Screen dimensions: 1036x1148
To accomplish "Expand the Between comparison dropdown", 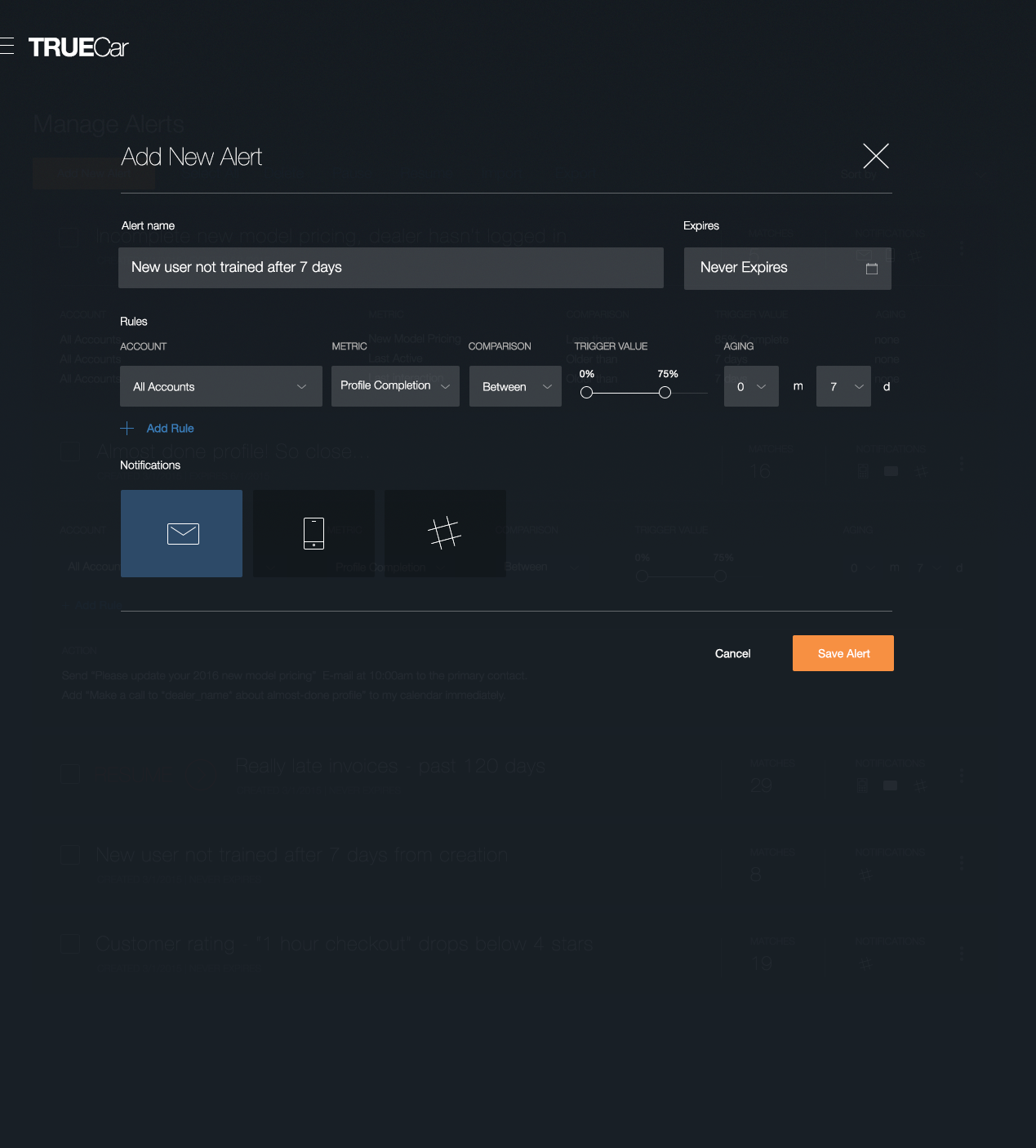I will (x=514, y=386).
